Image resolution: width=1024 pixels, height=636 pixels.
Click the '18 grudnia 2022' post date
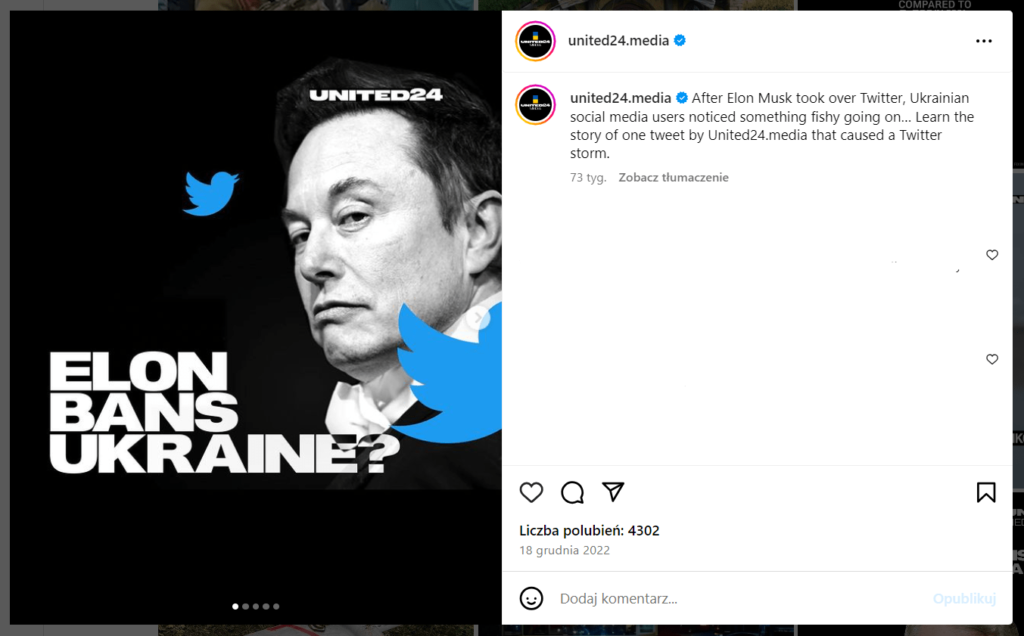click(564, 550)
